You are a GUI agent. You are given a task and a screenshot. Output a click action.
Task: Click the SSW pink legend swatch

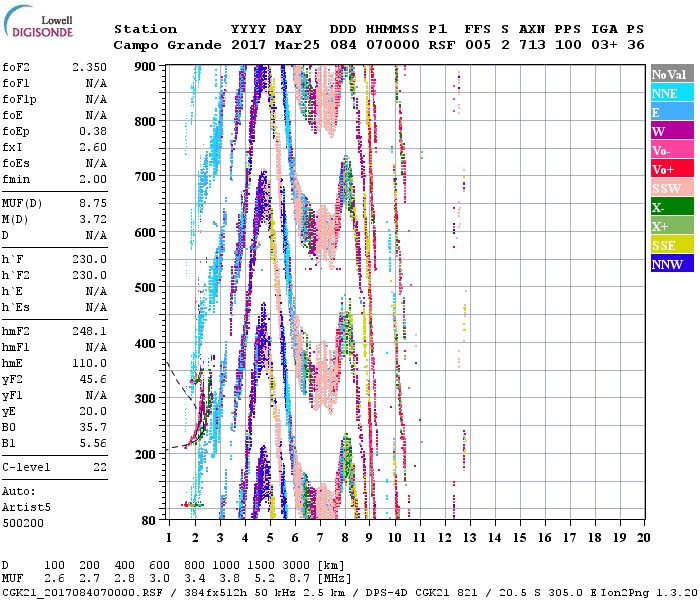point(669,188)
